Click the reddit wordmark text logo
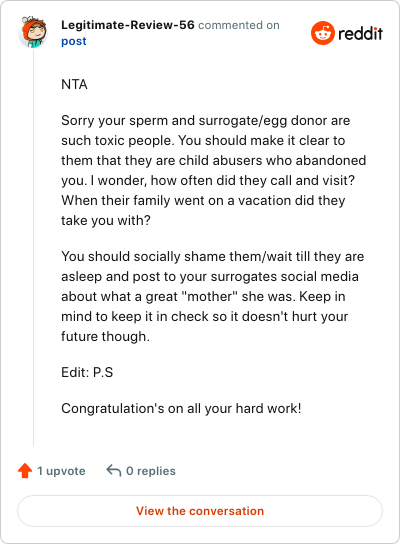400x544 pixels. (360, 34)
